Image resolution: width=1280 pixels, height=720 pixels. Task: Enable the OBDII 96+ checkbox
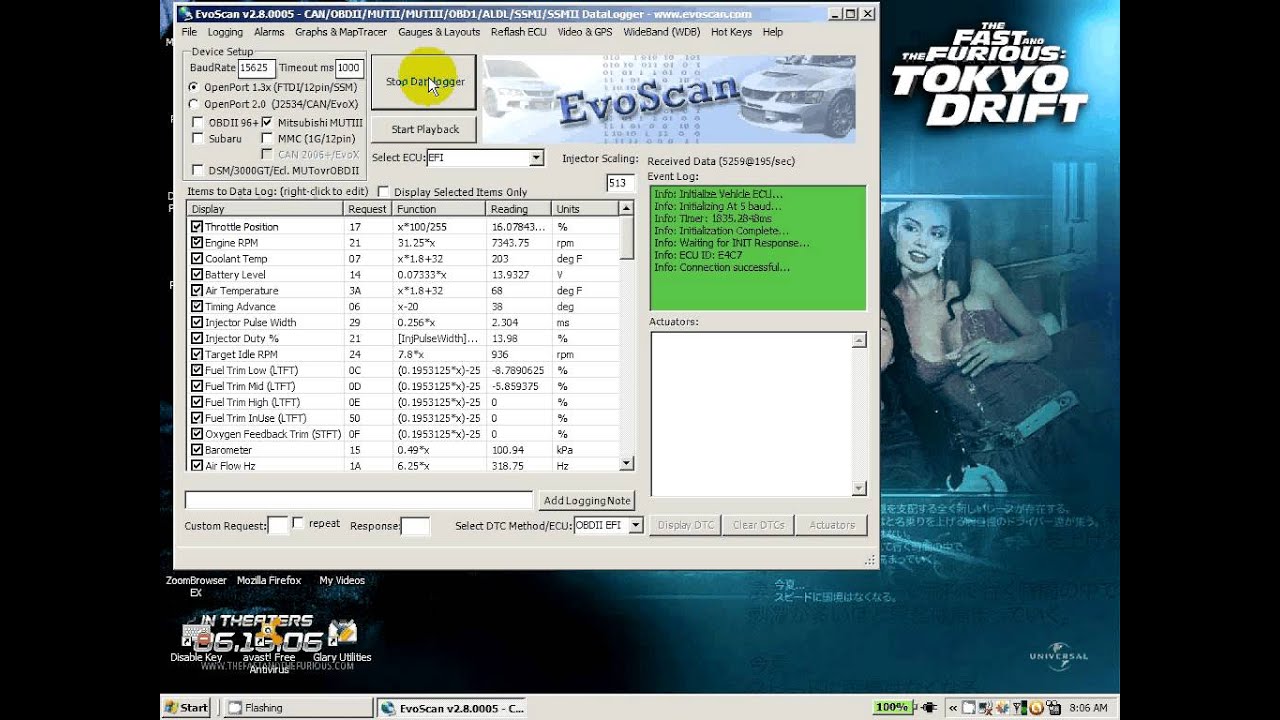[x=198, y=122]
